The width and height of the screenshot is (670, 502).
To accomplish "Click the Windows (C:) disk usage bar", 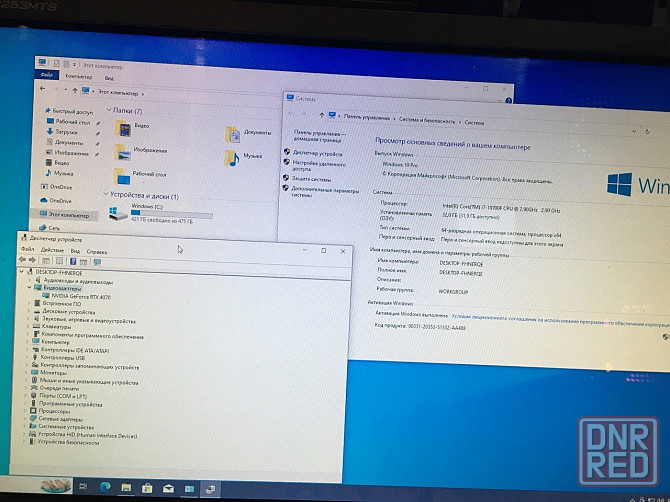I will point(171,214).
